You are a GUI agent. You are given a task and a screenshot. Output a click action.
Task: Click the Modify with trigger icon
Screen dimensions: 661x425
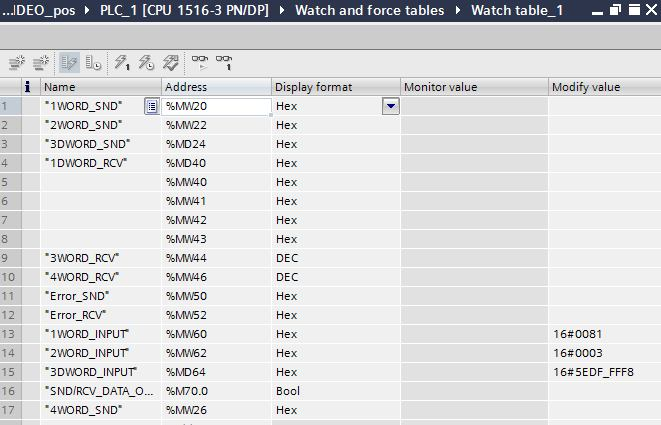tap(146, 62)
